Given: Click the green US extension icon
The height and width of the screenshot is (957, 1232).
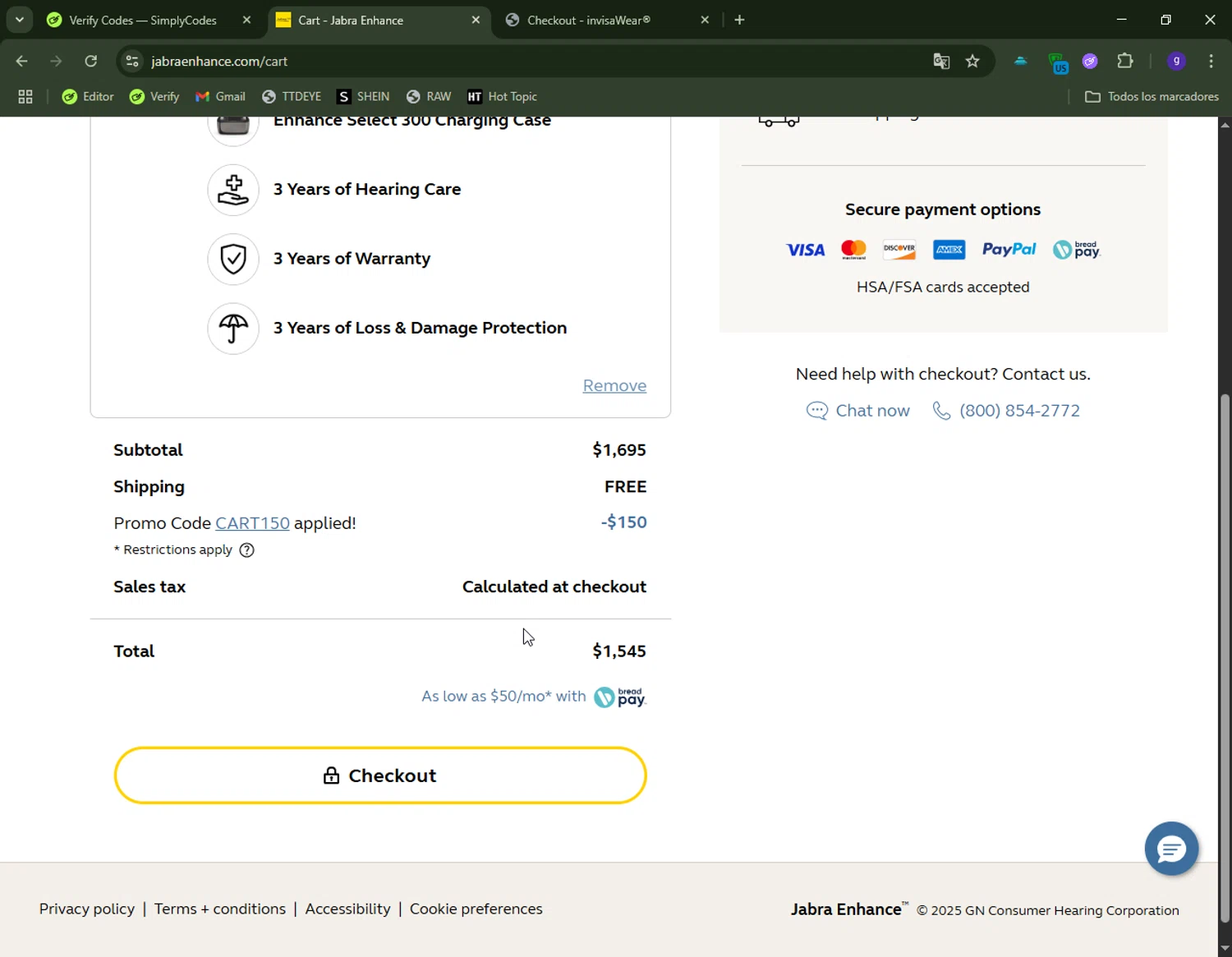Looking at the screenshot, I should (1058, 62).
